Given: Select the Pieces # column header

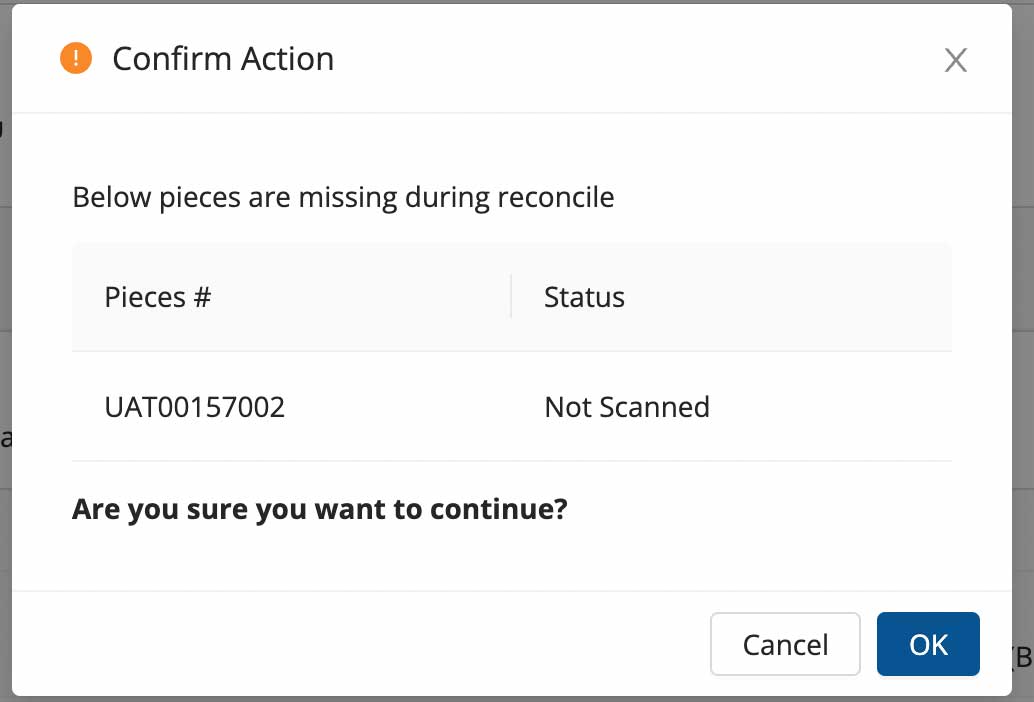Looking at the screenshot, I should (158, 297).
